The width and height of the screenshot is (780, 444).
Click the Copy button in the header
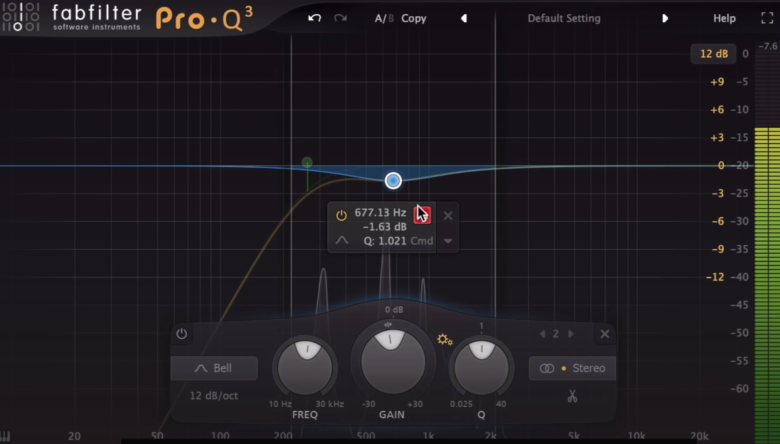(x=413, y=18)
